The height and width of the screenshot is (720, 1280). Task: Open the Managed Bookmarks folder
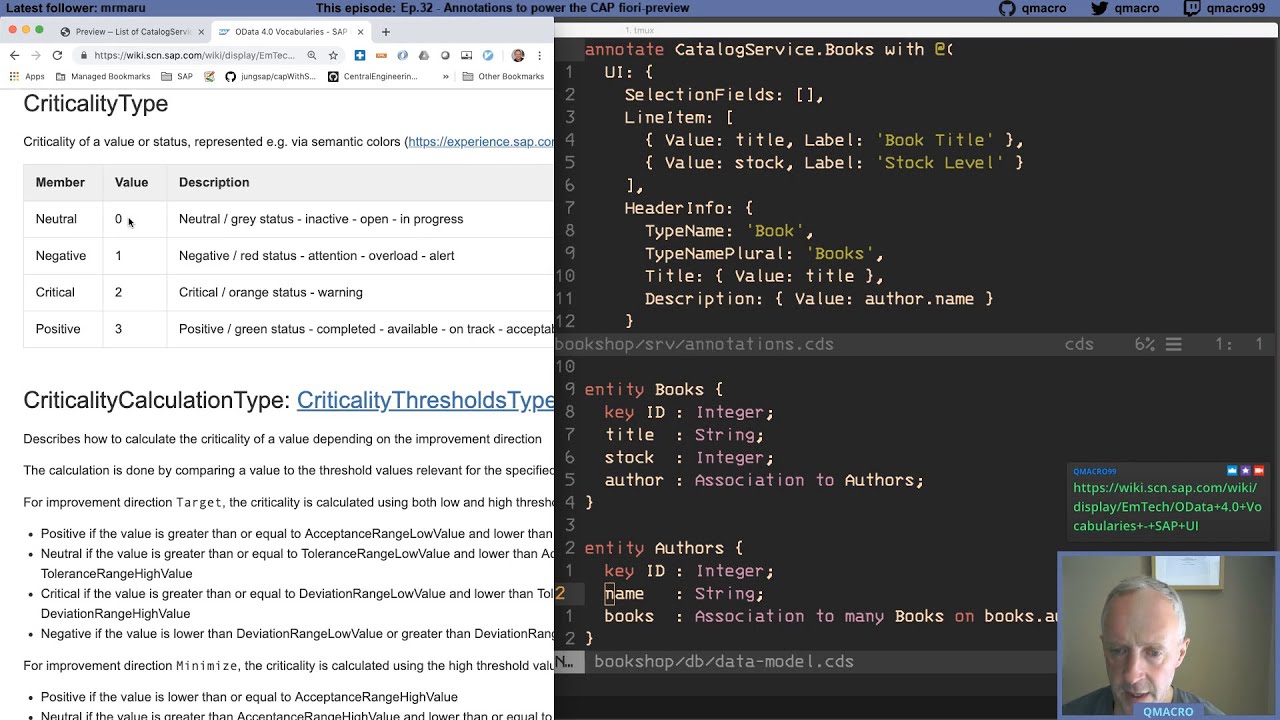(103, 76)
